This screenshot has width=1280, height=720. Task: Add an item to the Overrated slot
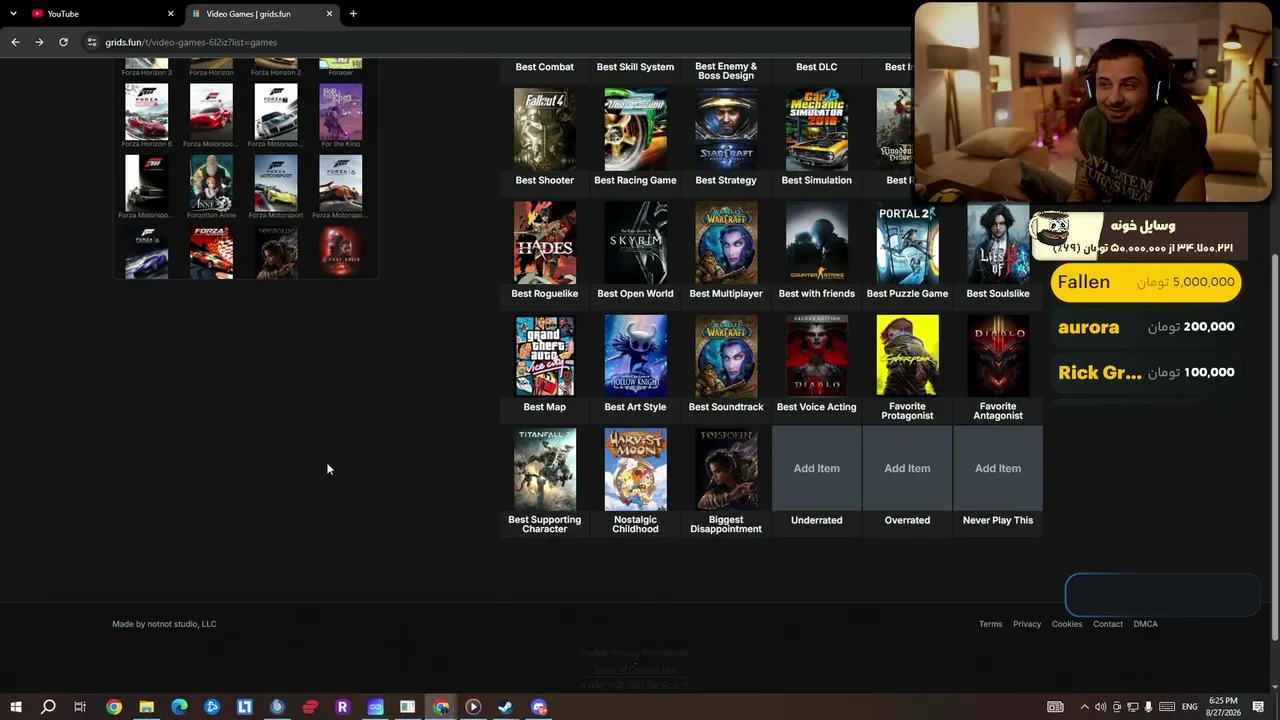[907, 468]
